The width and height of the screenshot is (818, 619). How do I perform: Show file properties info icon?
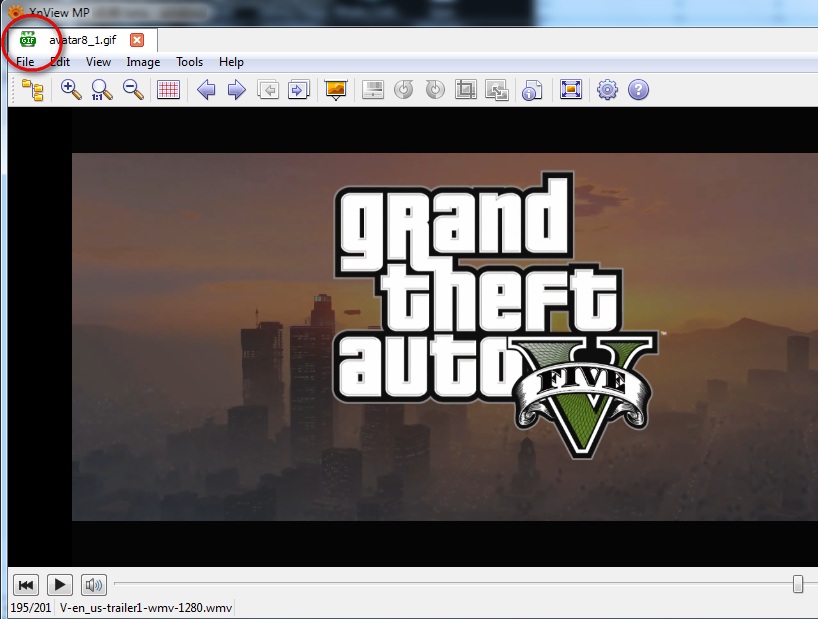(532, 90)
